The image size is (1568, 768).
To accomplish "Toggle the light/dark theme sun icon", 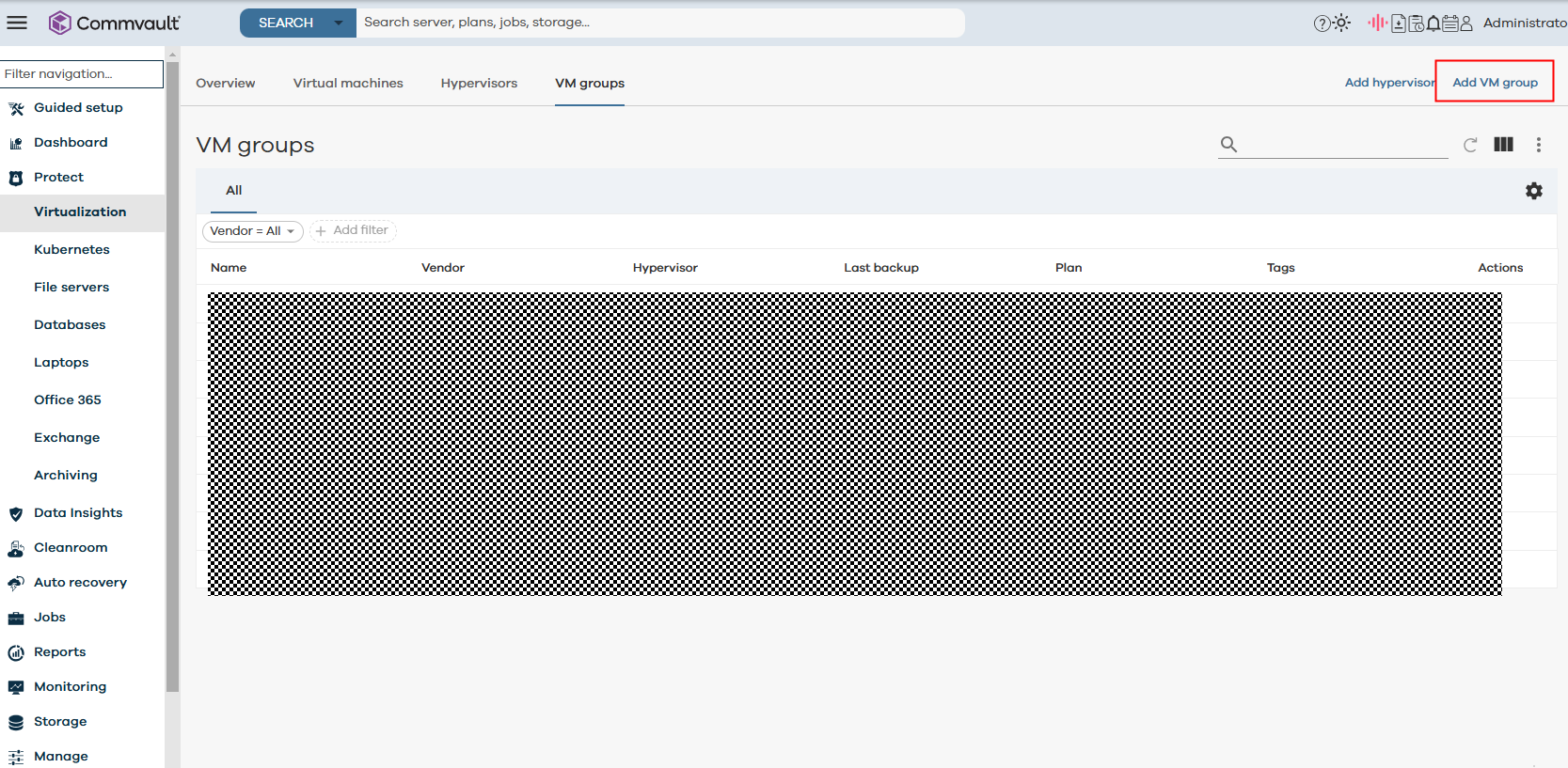I will coord(1341,24).
